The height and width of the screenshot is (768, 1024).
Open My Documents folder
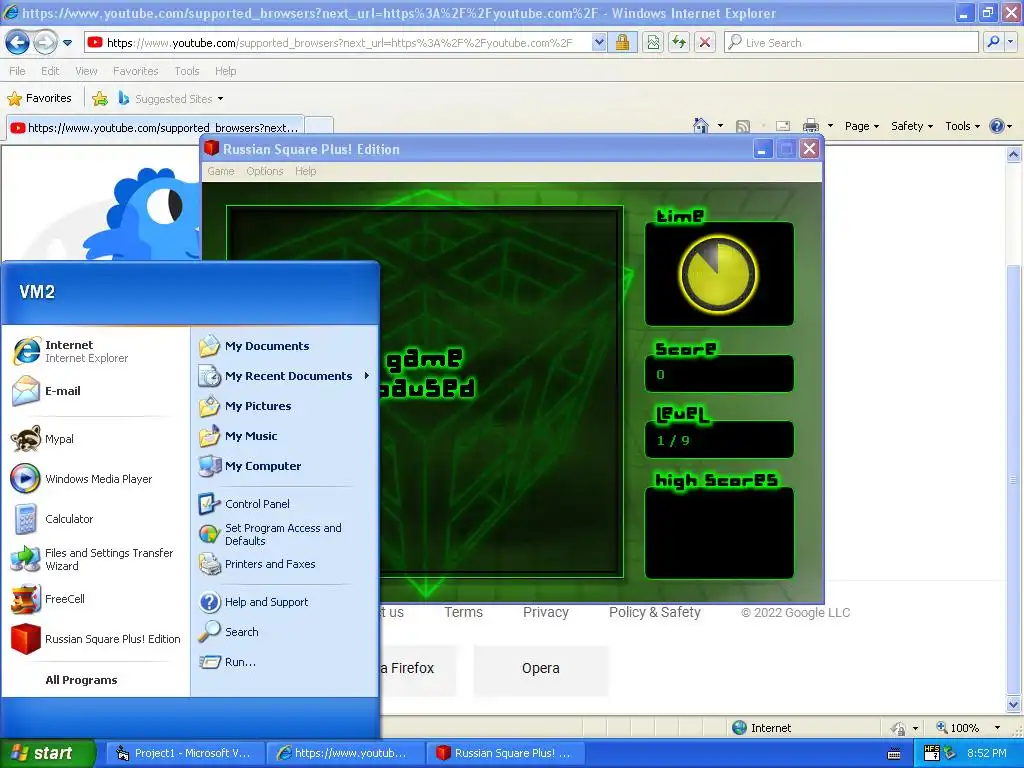(284, 346)
